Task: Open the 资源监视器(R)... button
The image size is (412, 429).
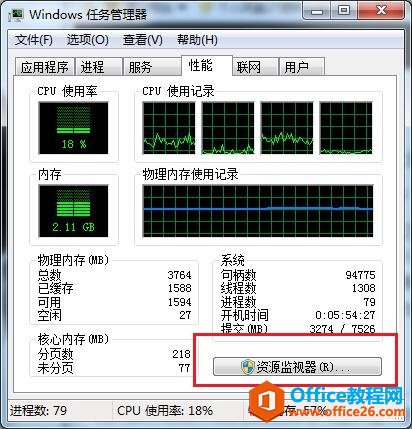Action: [x=297, y=367]
